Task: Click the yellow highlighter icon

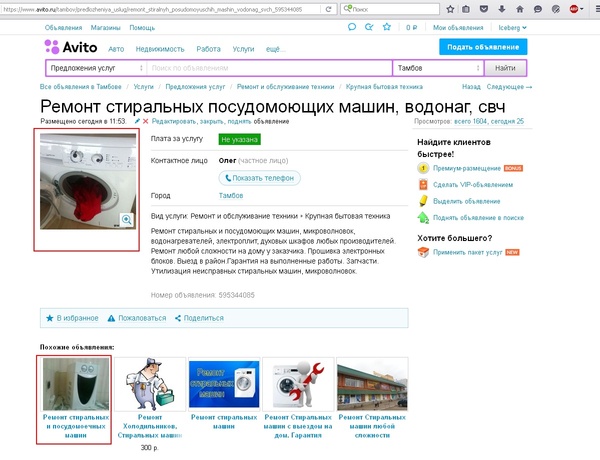Action: (423, 201)
